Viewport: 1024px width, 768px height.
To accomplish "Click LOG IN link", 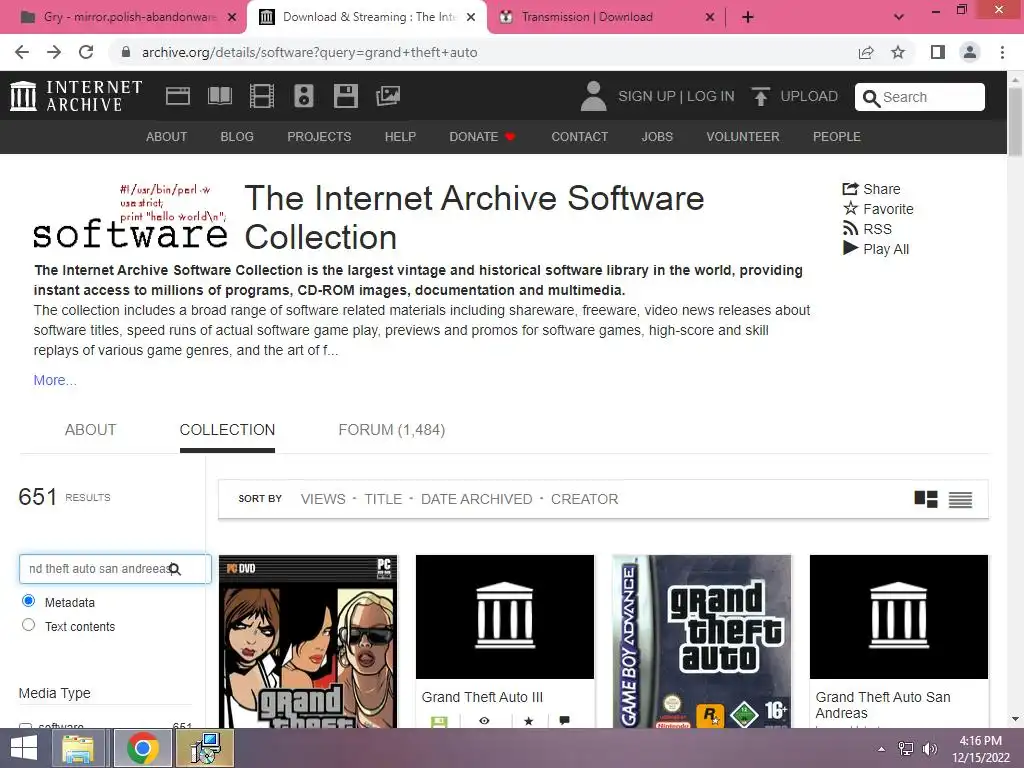I will pyautogui.click(x=711, y=96).
